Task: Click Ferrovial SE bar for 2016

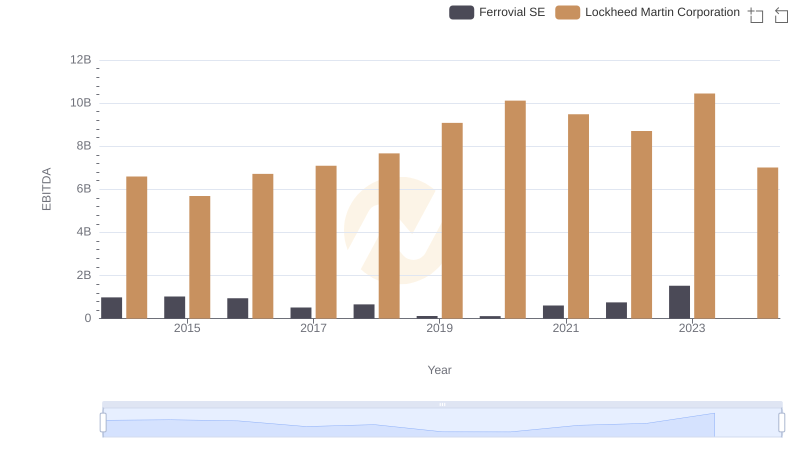Action: click(x=238, y=309)
